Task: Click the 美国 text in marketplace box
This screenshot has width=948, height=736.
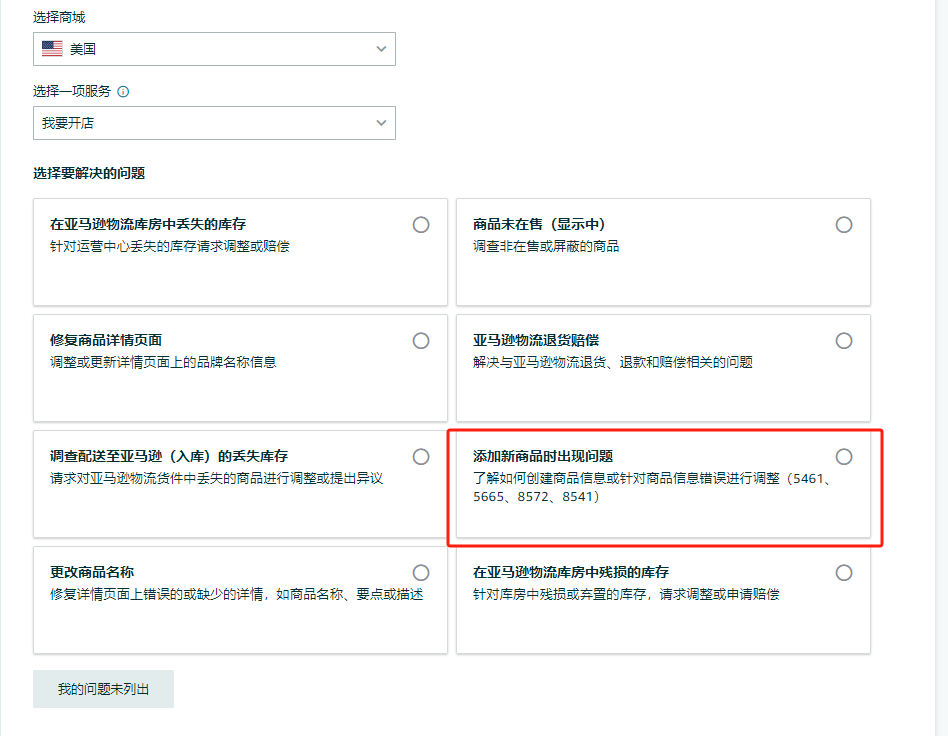Action: 82,48
